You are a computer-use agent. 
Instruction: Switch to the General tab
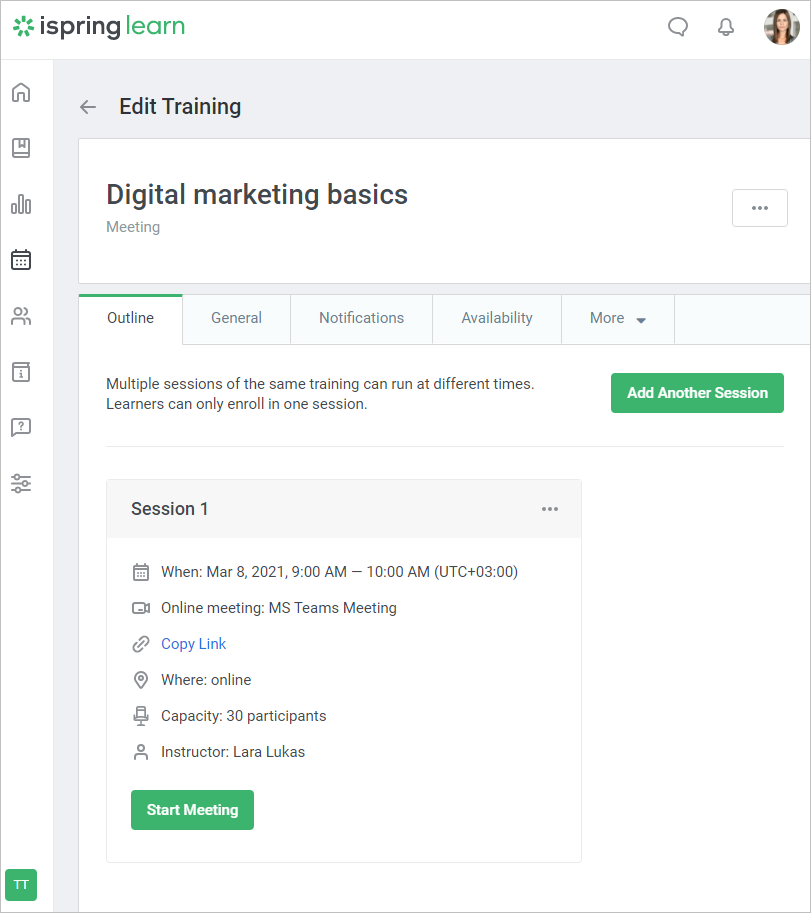click(236, 319)
